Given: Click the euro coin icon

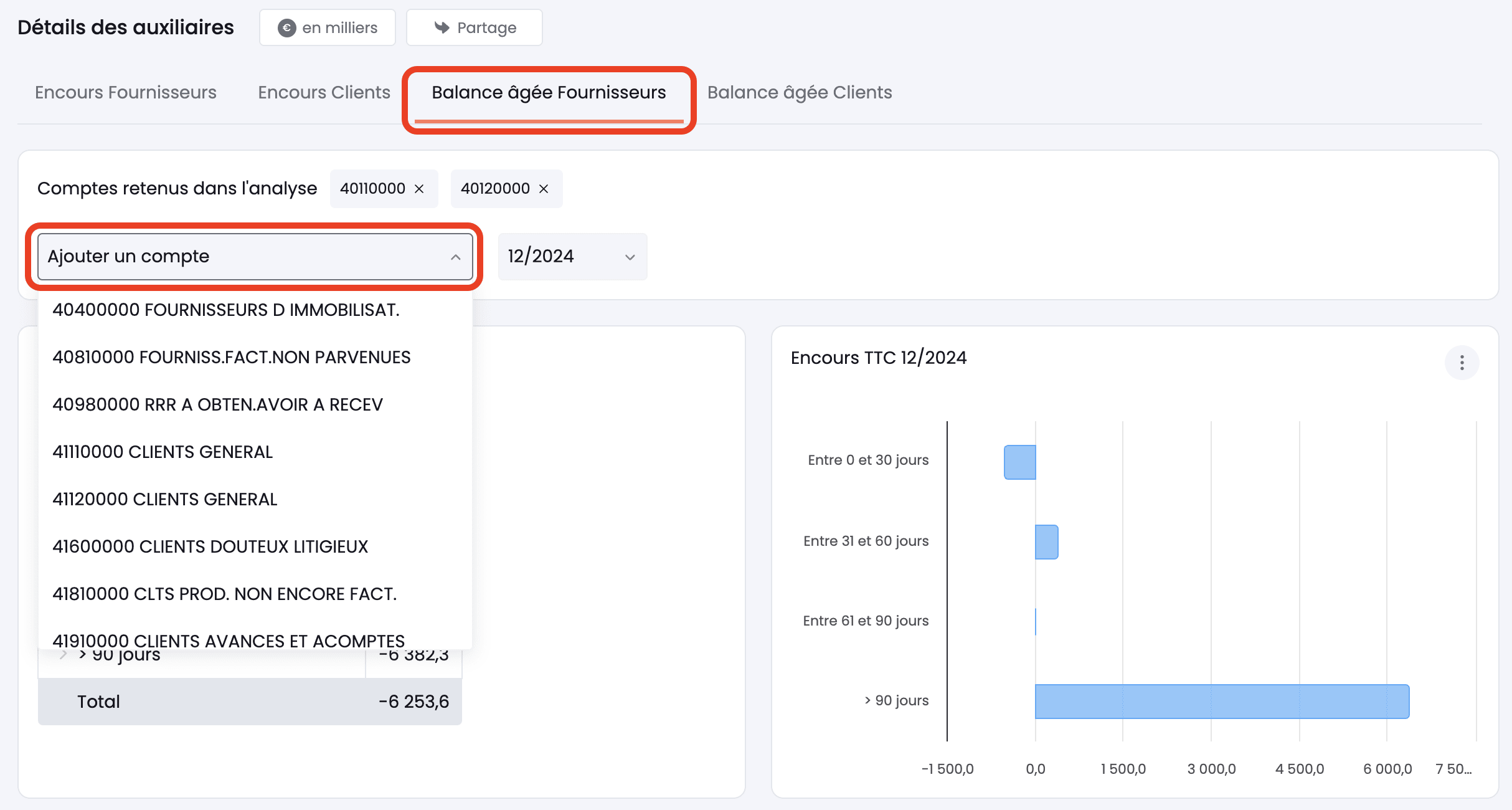Looking at the screenshot, I should point(286,28).
